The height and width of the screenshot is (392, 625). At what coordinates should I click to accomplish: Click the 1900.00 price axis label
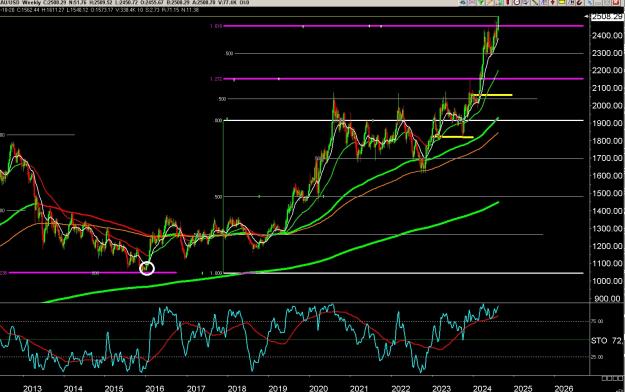pos(606,123)
